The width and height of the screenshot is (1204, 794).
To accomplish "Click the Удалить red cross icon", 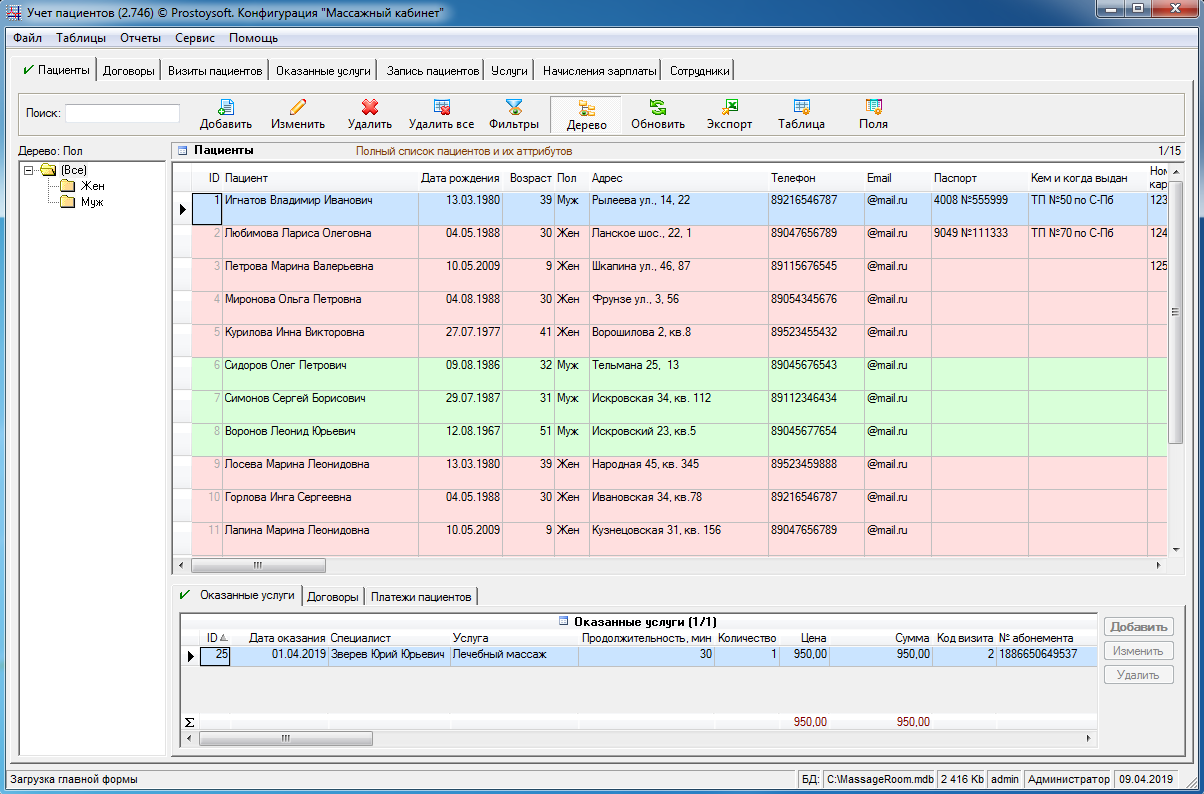I will coord(369,108).
